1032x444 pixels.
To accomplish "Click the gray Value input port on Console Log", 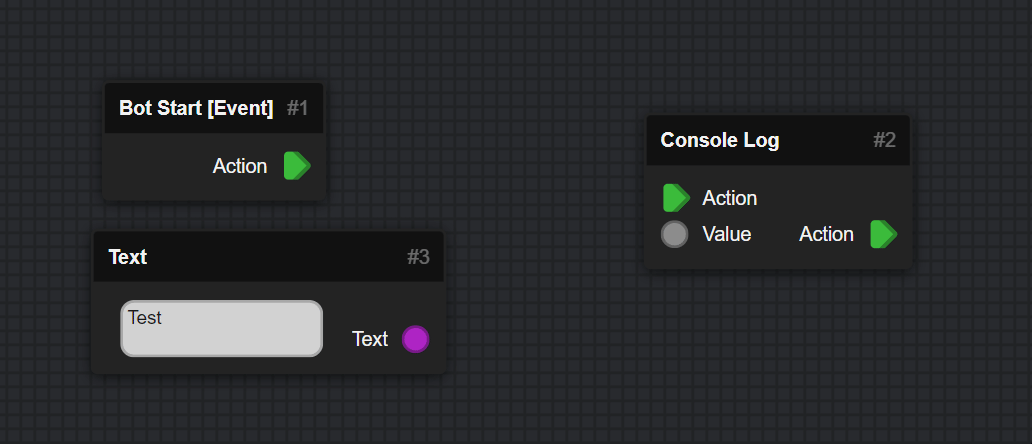I will tap(675, 234).
